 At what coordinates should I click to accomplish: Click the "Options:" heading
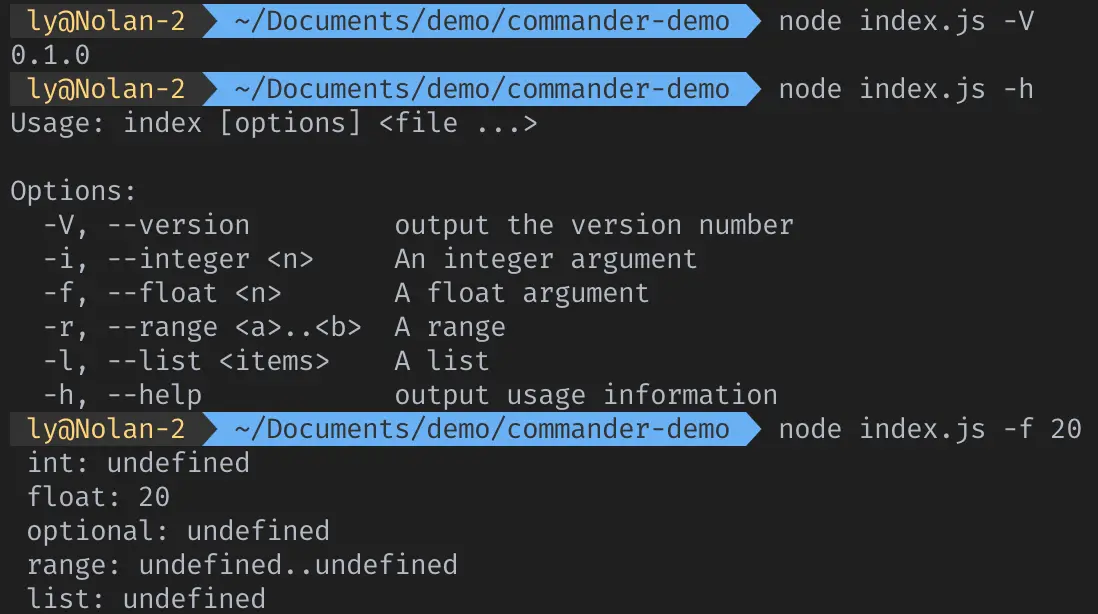click(x=73, y=191)
